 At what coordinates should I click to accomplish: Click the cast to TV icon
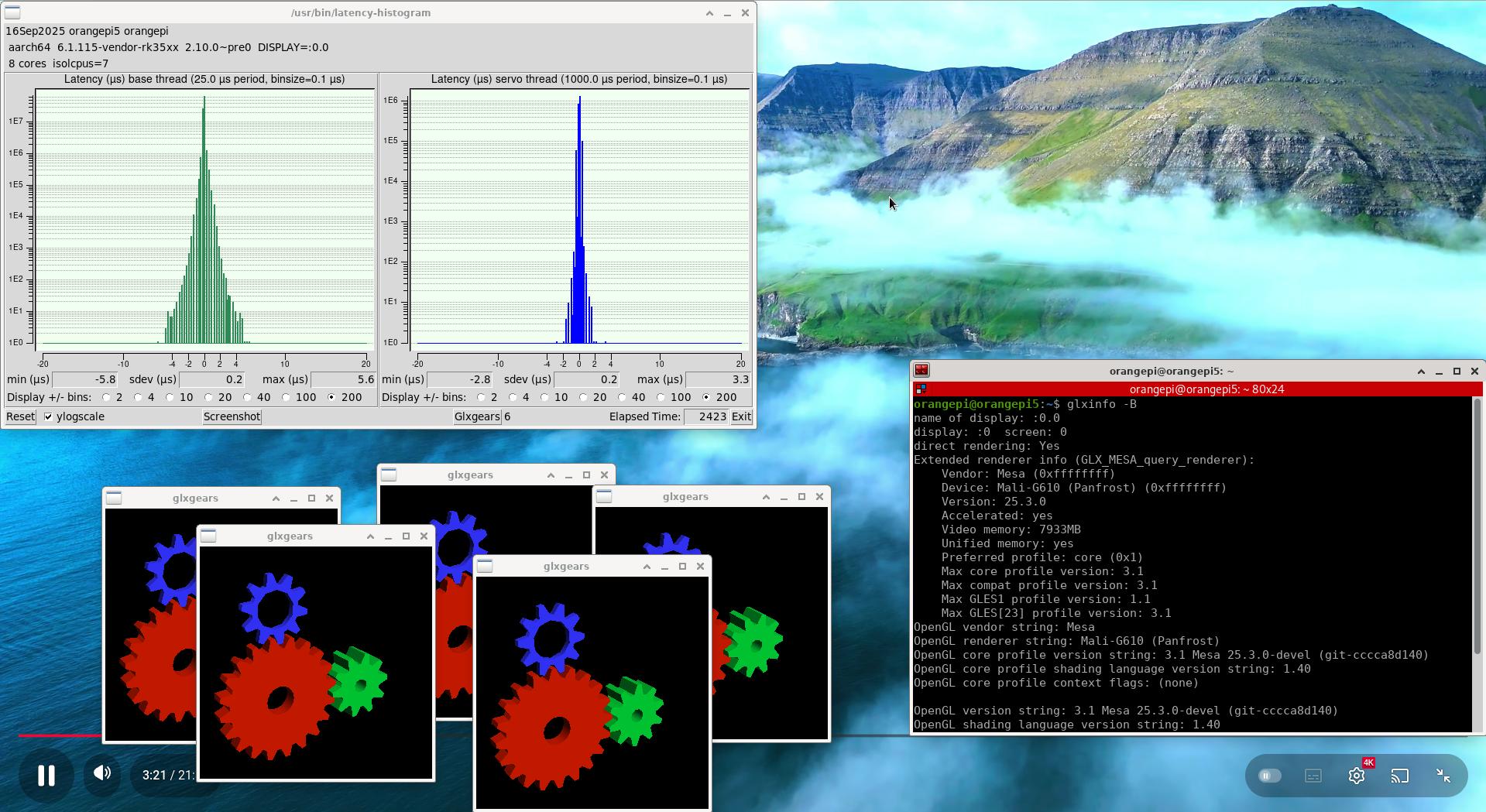tap(1400, 776)
